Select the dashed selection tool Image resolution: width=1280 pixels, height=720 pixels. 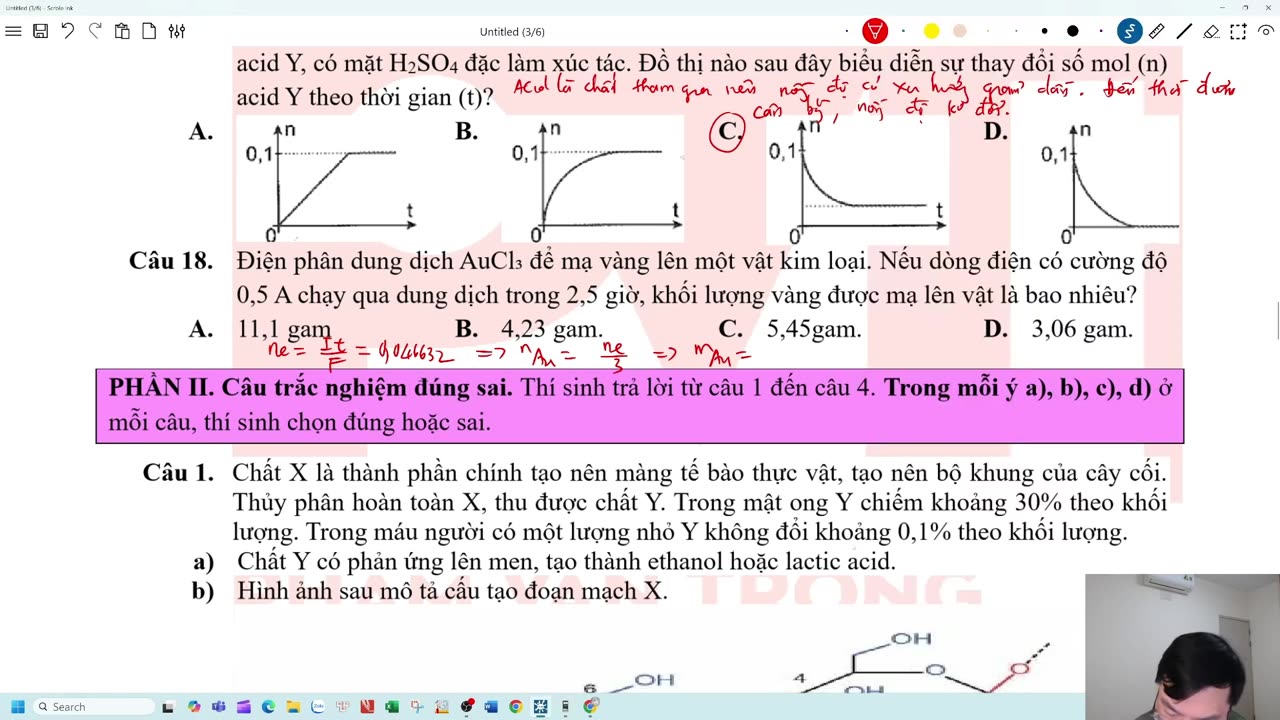[1239, 31]
